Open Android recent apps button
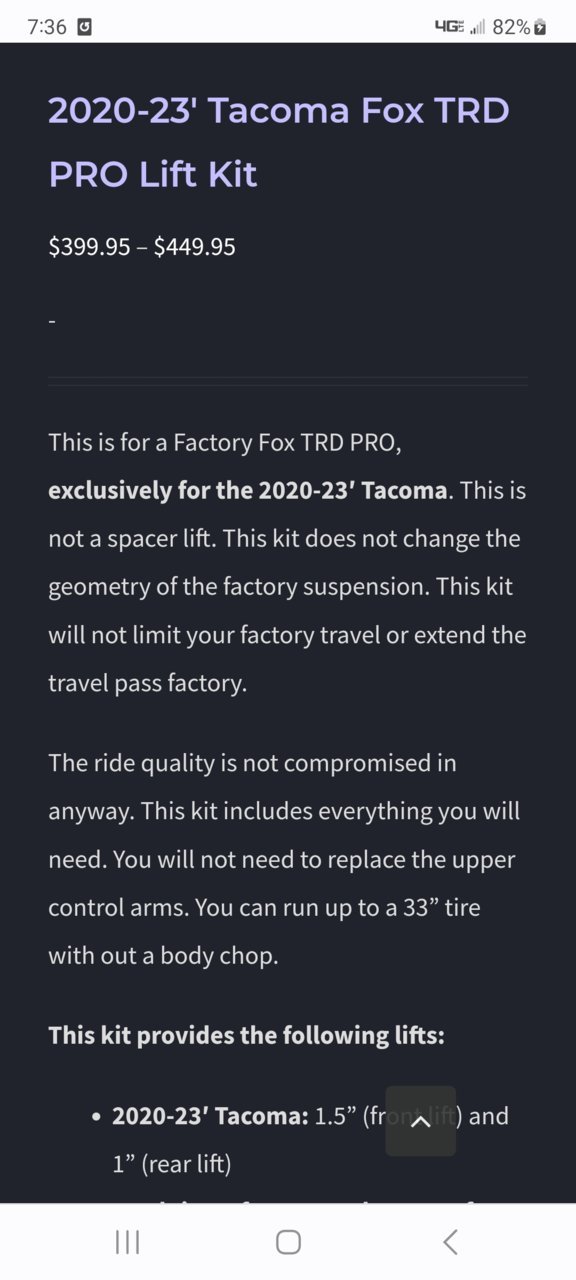Image resolution: width=576 pixels, height=1280 pixels. point(127,1242)
